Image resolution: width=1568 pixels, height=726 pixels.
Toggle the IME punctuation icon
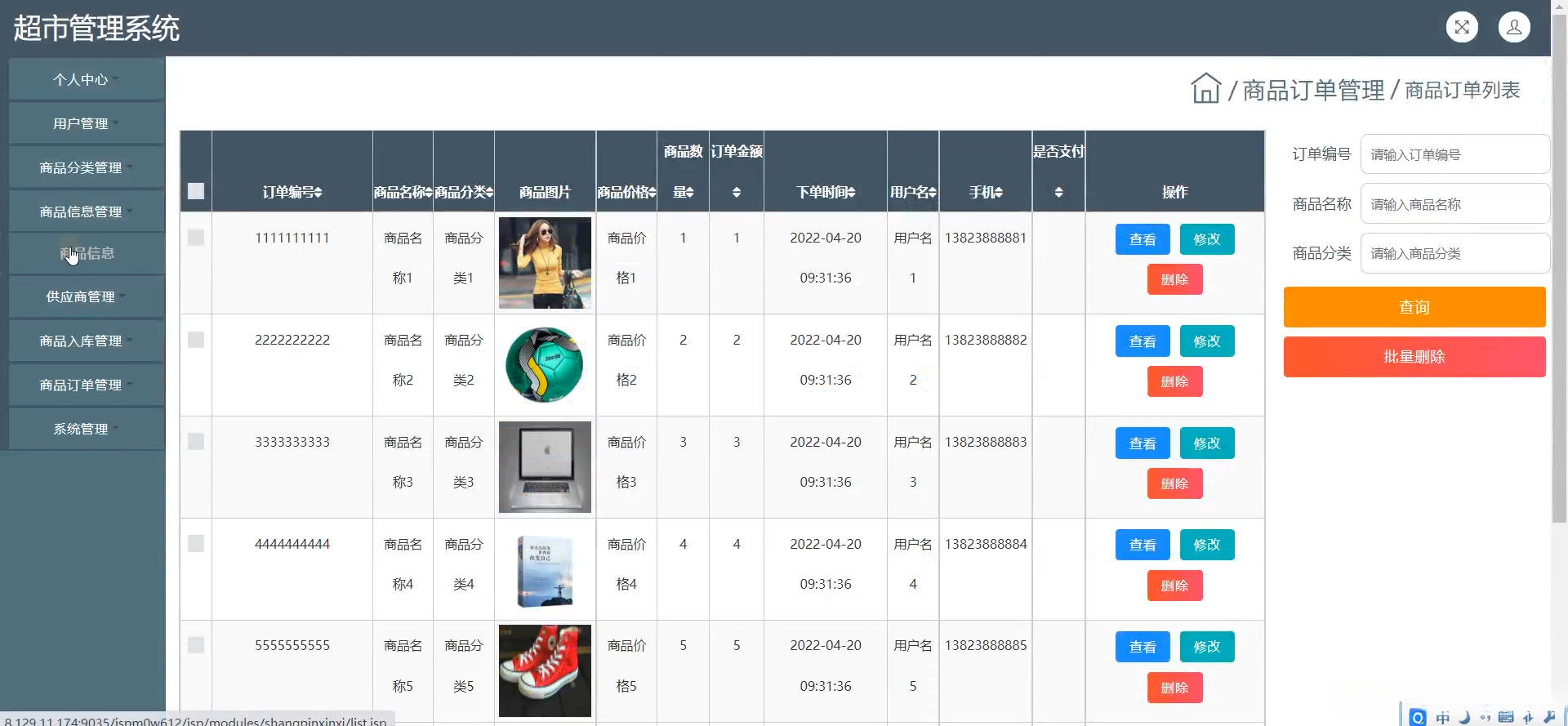pos(1486,718)
